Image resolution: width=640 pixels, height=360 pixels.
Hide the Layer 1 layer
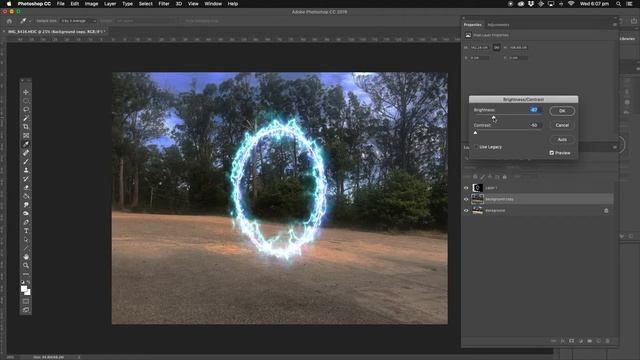[466, 188]
